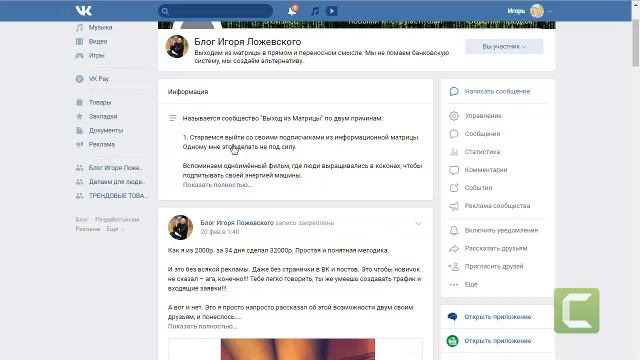The image size is (640, 360).
Task: Open Документы in left sidebar
Action: pyautogui.click(x=106, y=130)
